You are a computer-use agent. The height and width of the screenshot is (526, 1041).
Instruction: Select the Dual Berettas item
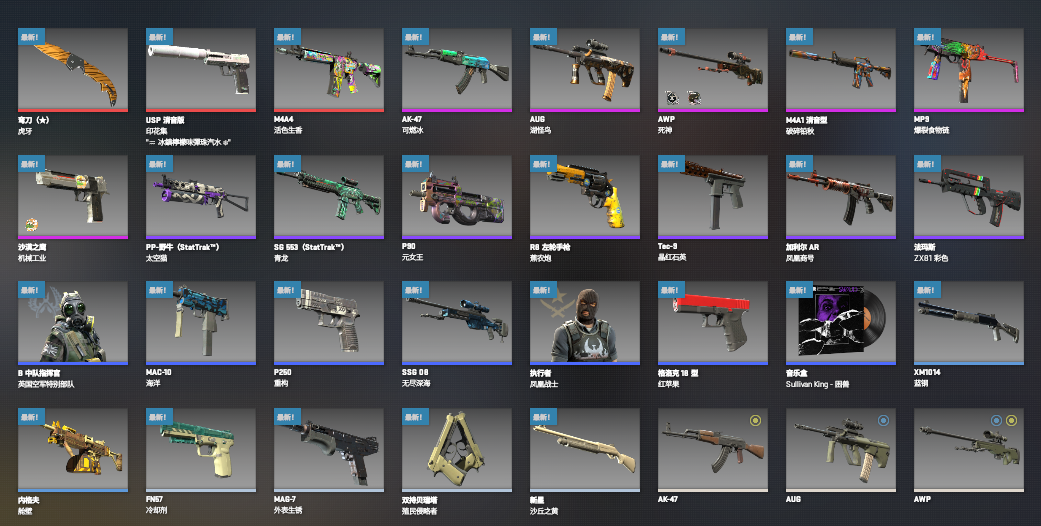coord(457,450)
